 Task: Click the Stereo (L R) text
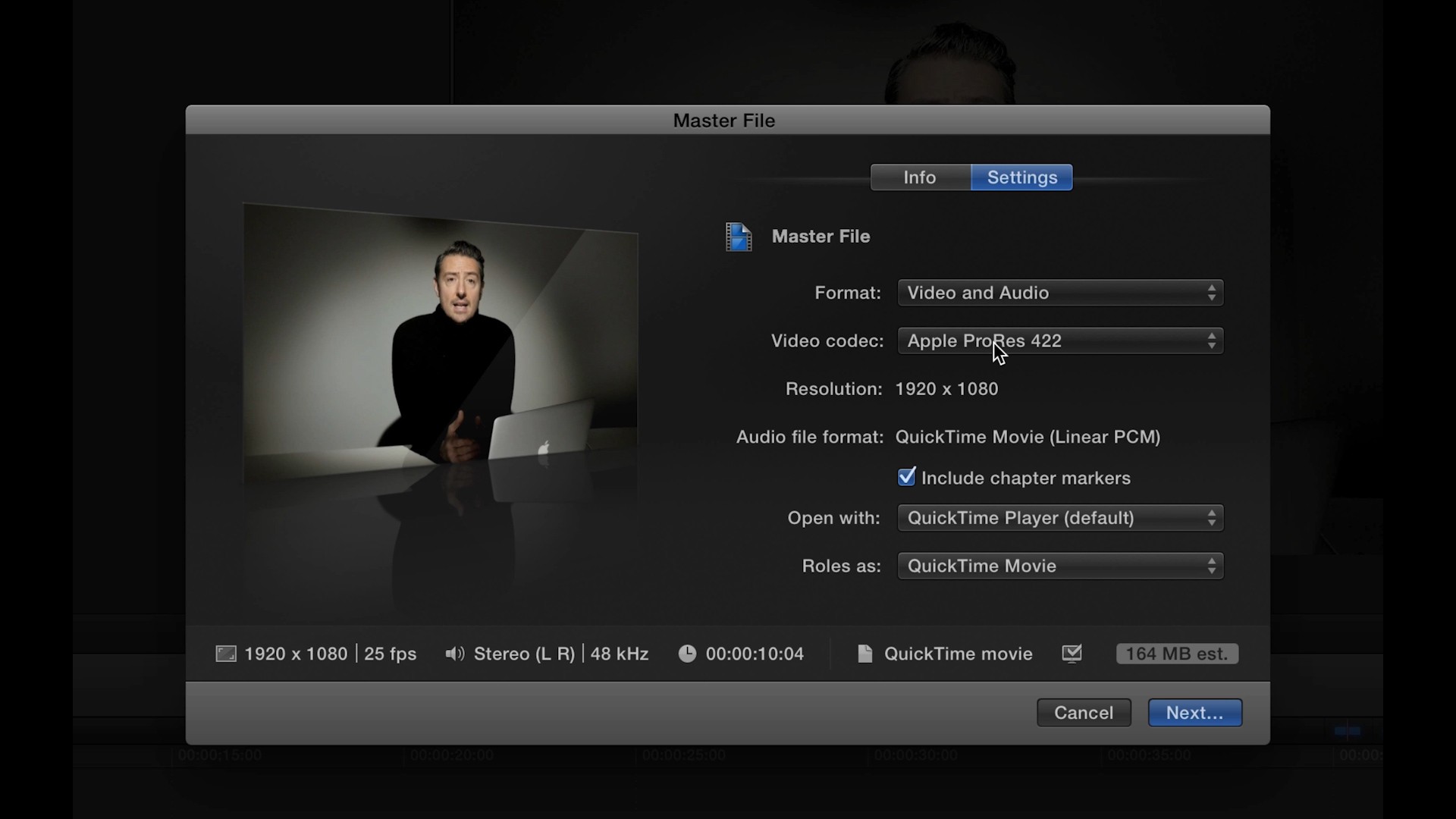[x=524, y=654]
